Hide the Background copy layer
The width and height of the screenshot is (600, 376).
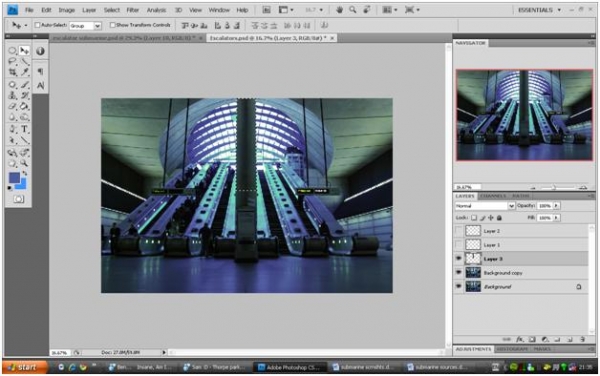pos(458,272)
